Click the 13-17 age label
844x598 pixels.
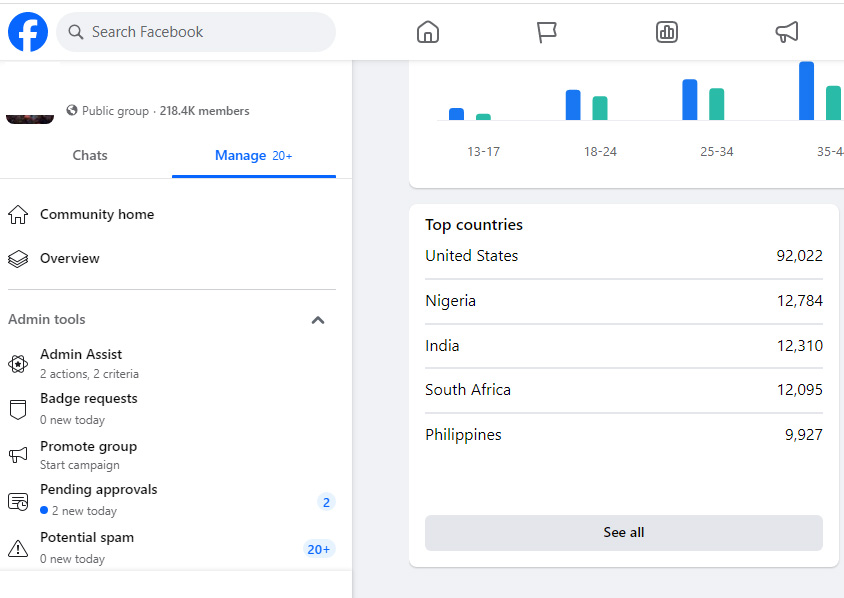(483, 152)
